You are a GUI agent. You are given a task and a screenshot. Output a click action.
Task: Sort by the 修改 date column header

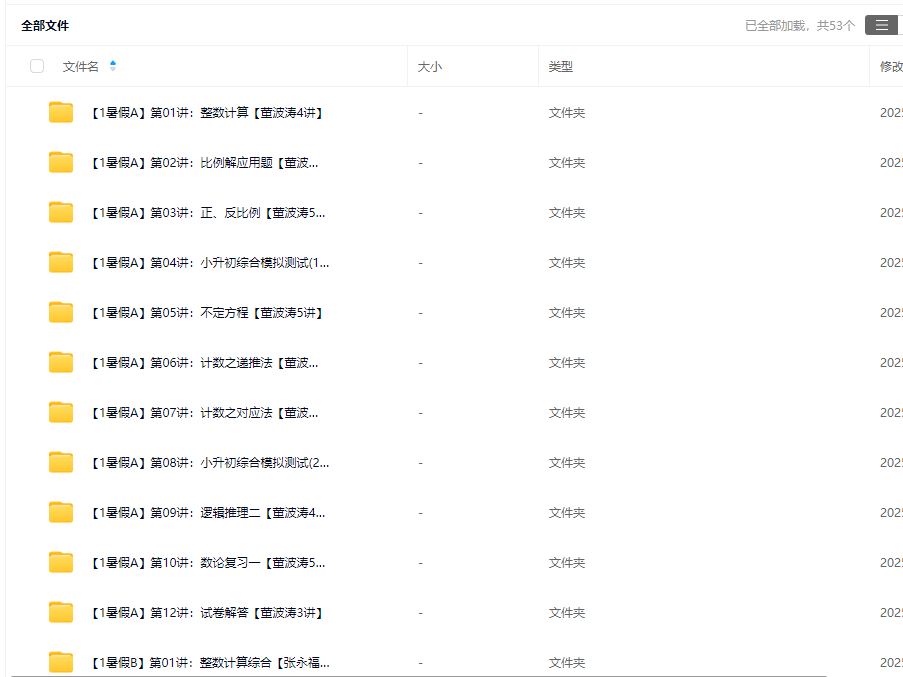pos(890,67)
